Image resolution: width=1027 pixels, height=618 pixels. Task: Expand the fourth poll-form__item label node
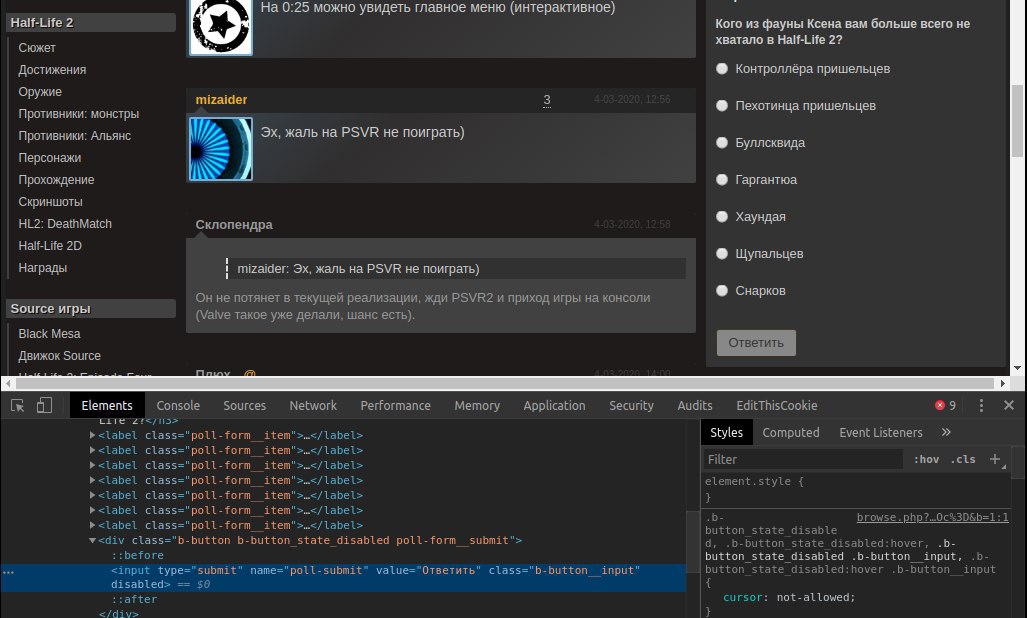pos(92,481)
